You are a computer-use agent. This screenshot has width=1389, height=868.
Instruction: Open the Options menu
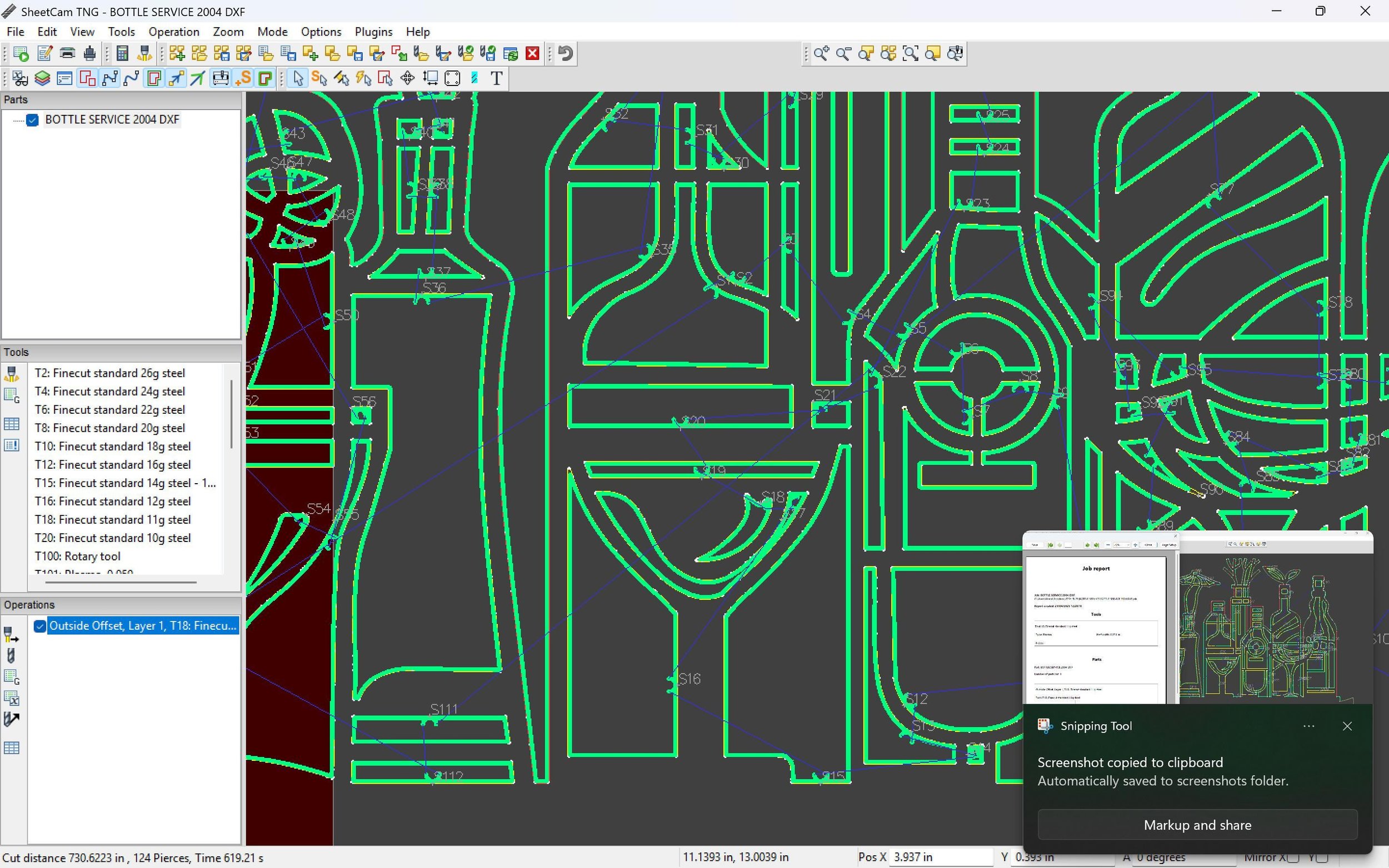point(321,32)
